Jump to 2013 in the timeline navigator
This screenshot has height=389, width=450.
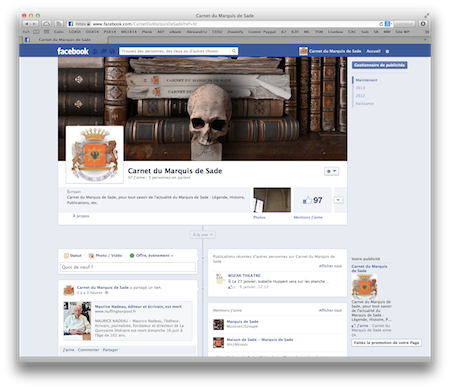click(360, 88)
